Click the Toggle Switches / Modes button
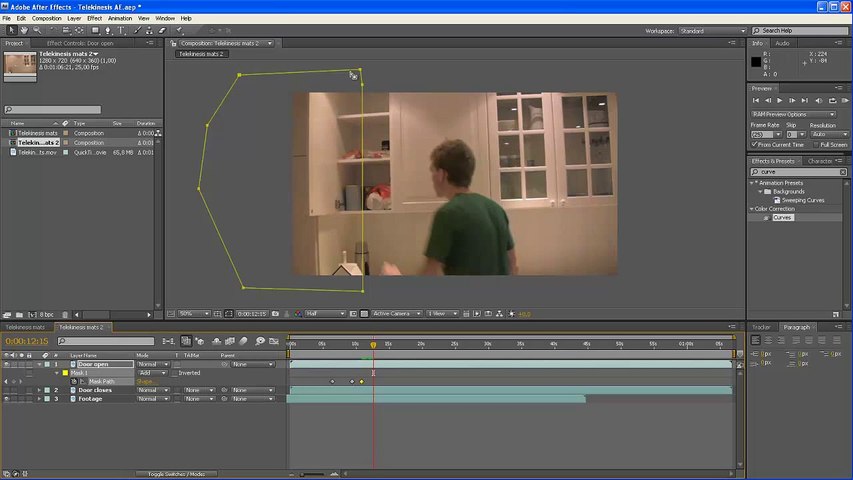853x480 pixels. pos(176,473)
